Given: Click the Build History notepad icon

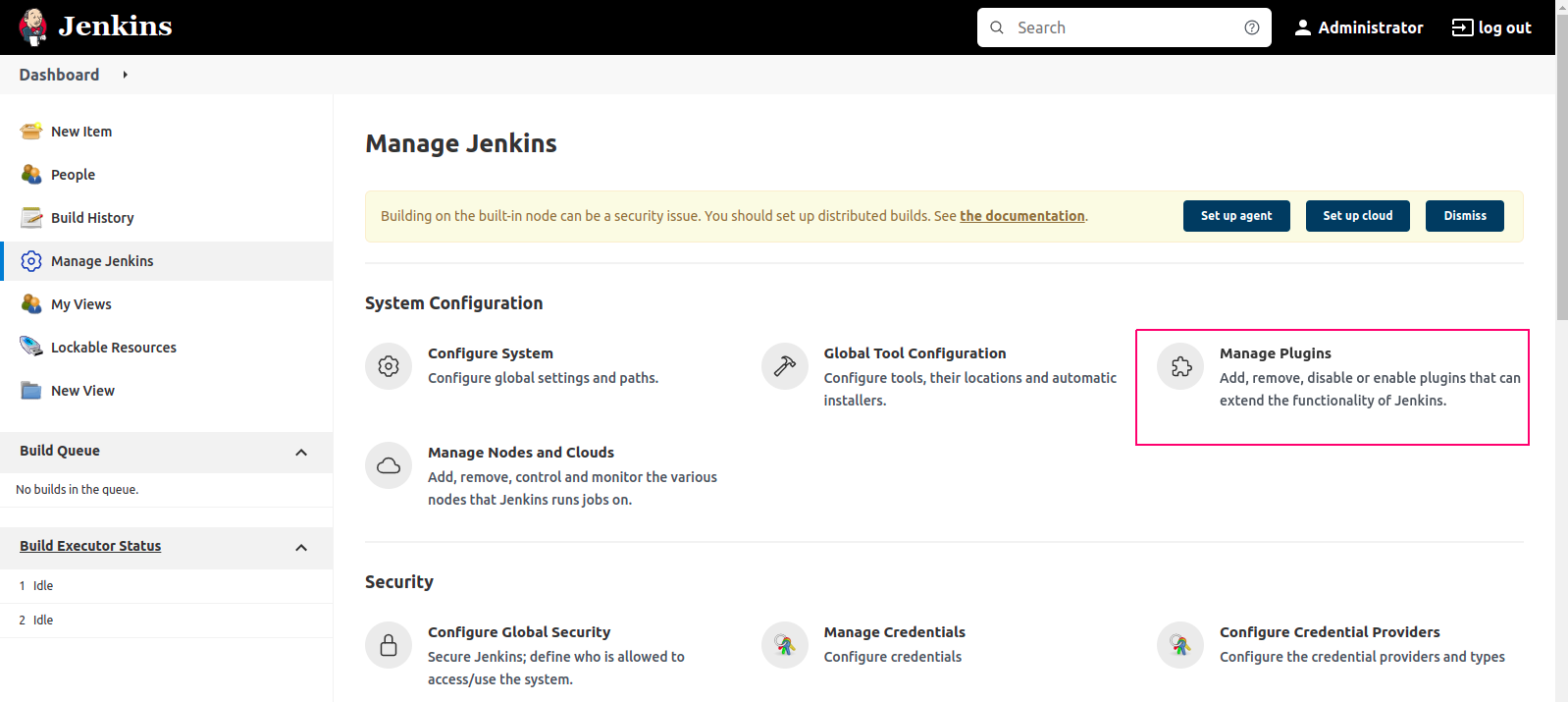Looking at the screenshot, I should pos(31,218).
